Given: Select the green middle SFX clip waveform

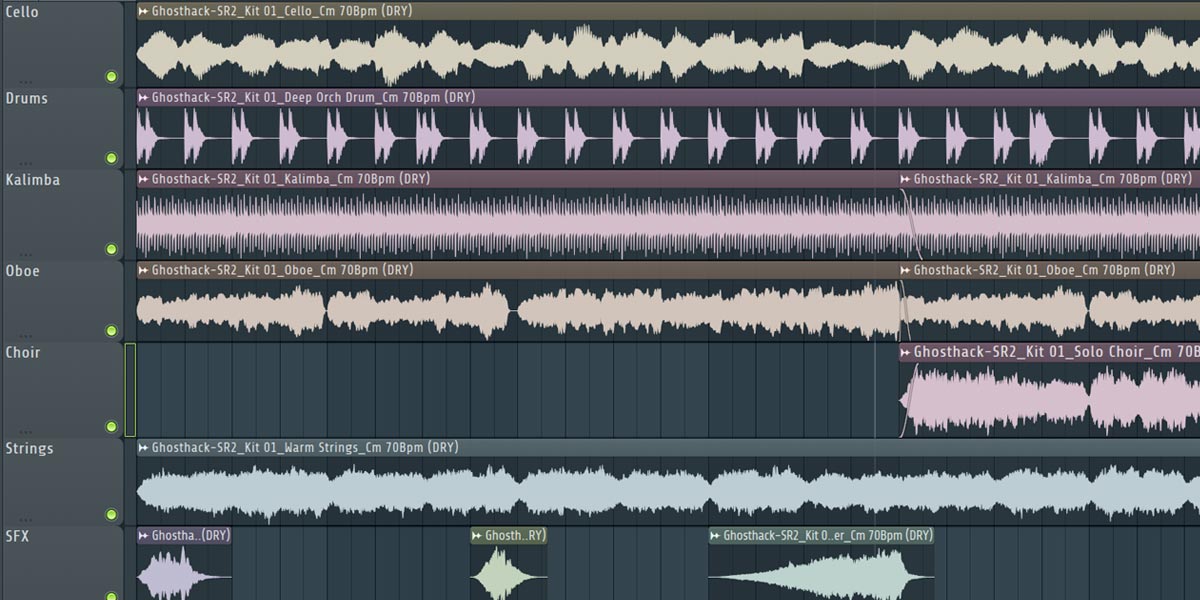Looking at the screenshot, I should pyautogui.click(x=509, y=572).
